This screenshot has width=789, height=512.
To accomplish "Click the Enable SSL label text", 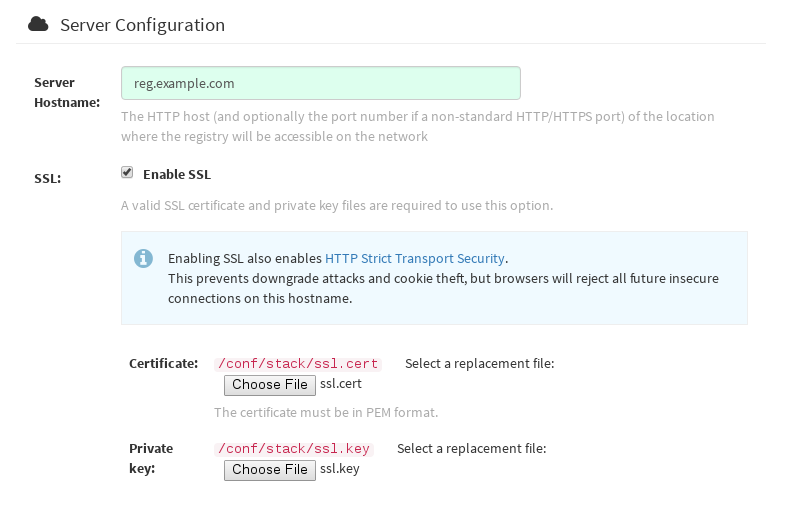I will point(177,174).
